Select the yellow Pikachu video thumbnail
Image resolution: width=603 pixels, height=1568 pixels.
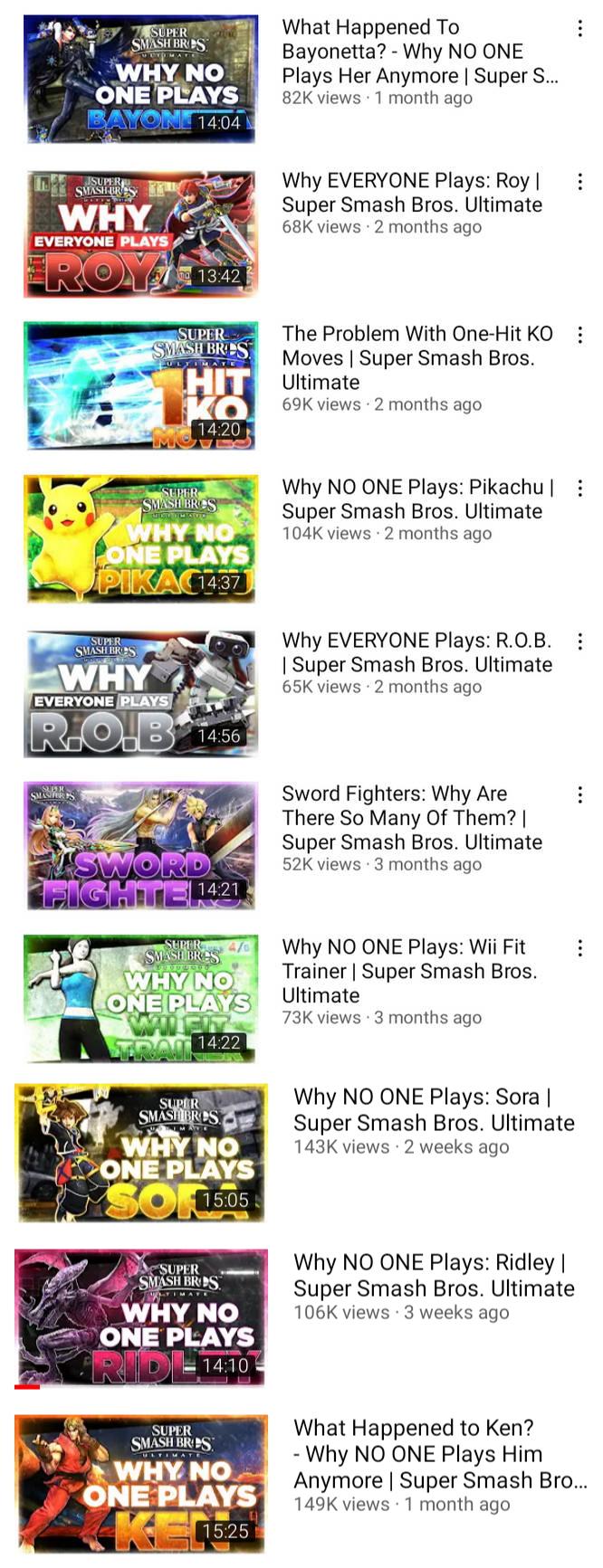[141, 540]
